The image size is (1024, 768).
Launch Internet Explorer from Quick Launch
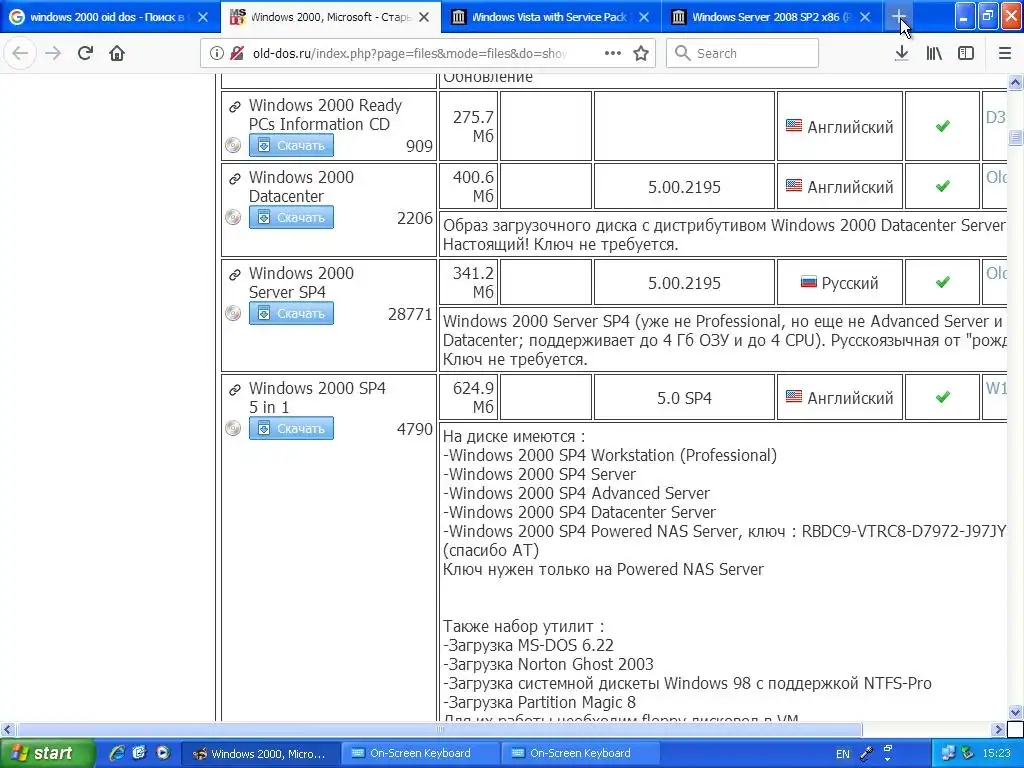pyautogui.click(x=117, y=753)
